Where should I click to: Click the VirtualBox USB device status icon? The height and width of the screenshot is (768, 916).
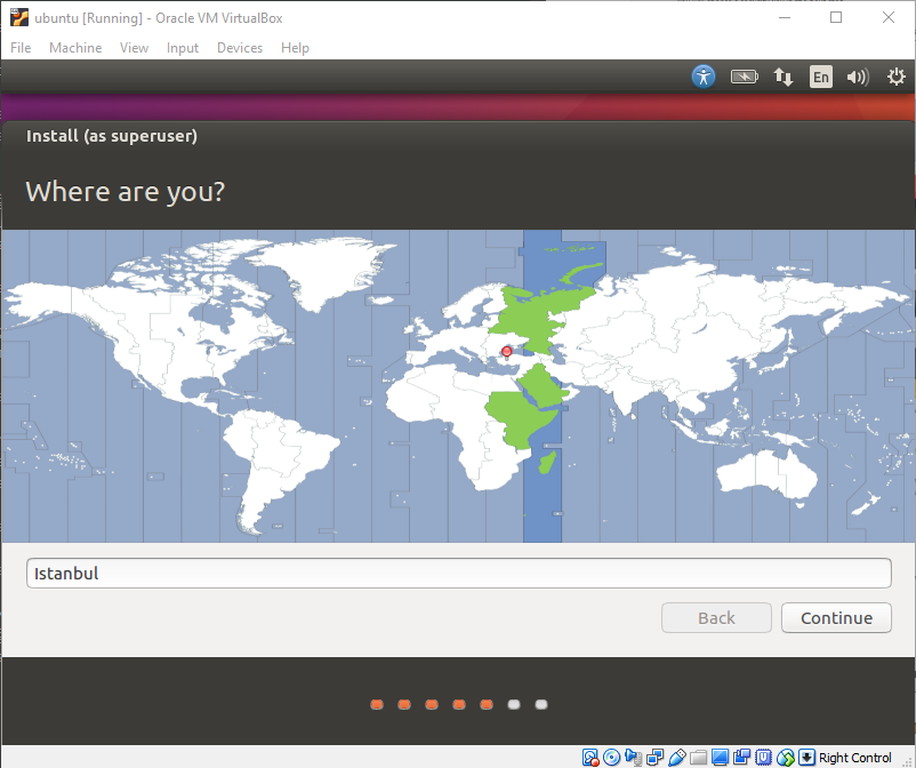tap(677, 757)
